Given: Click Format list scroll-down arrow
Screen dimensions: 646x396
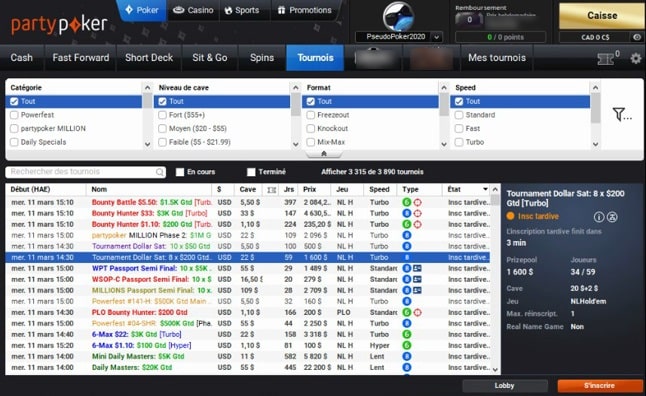Looking at the screenshot, I should click(x=444, y=144).
